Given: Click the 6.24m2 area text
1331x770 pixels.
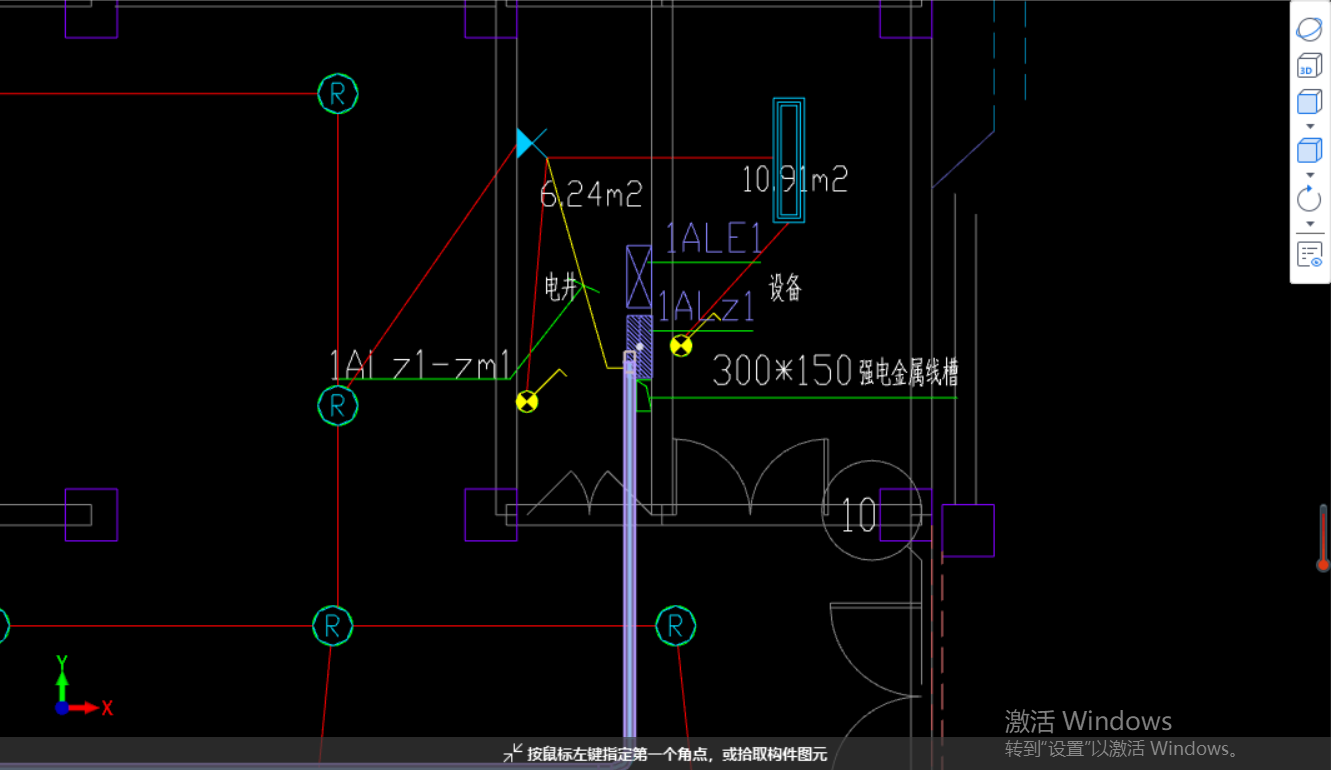Looking at the screenshot, I should pyautogui.click(x=590, y=194).
